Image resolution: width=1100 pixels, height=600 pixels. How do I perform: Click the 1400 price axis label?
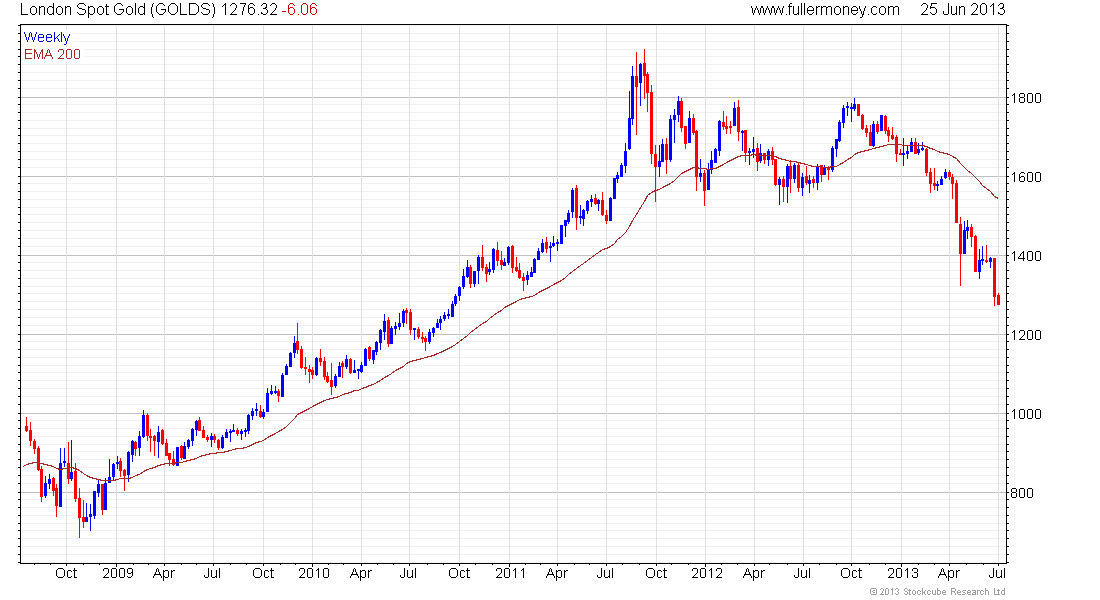1026,256
